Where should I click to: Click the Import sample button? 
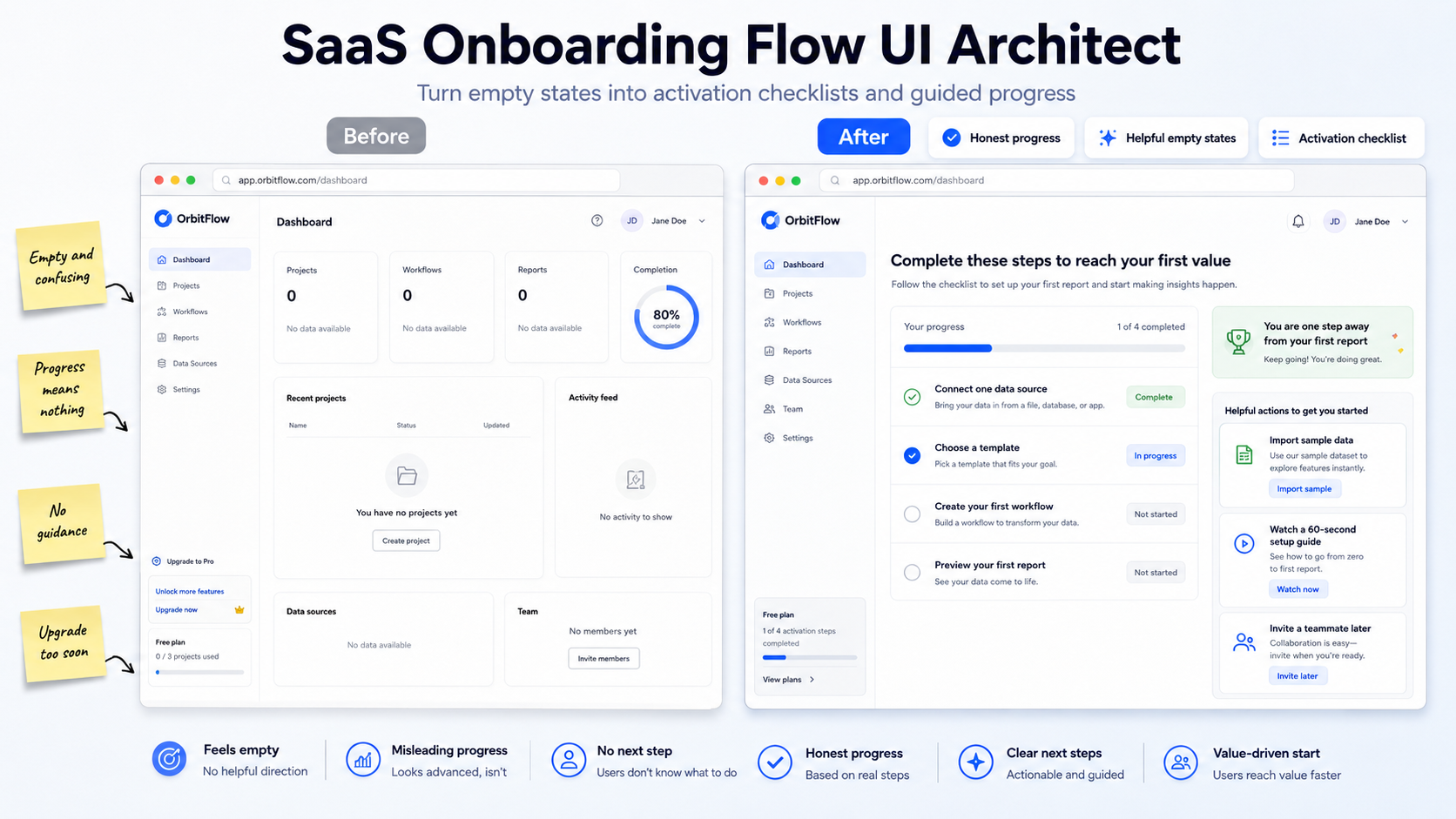[1304, 489]
